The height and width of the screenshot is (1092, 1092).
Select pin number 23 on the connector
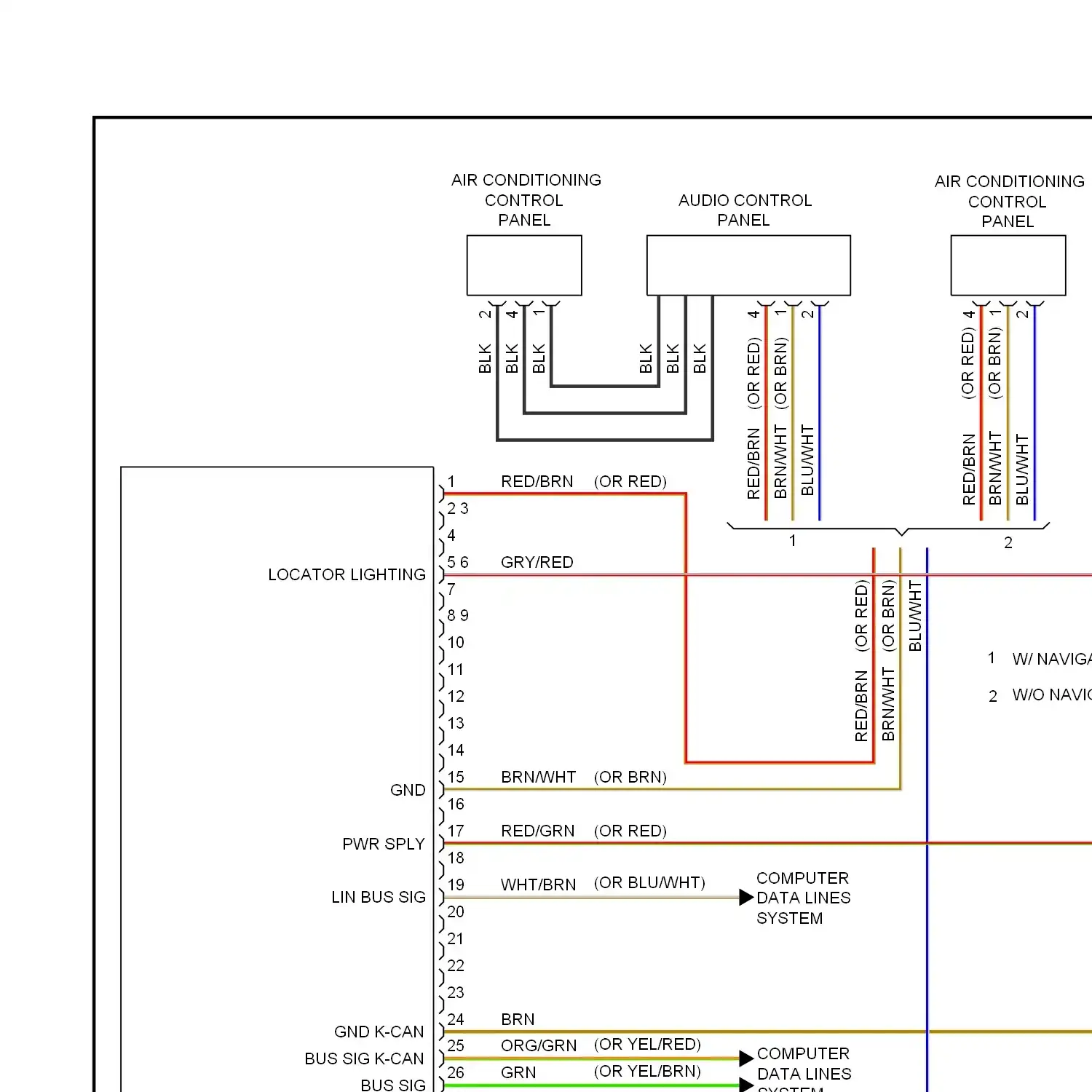point(456,992)
